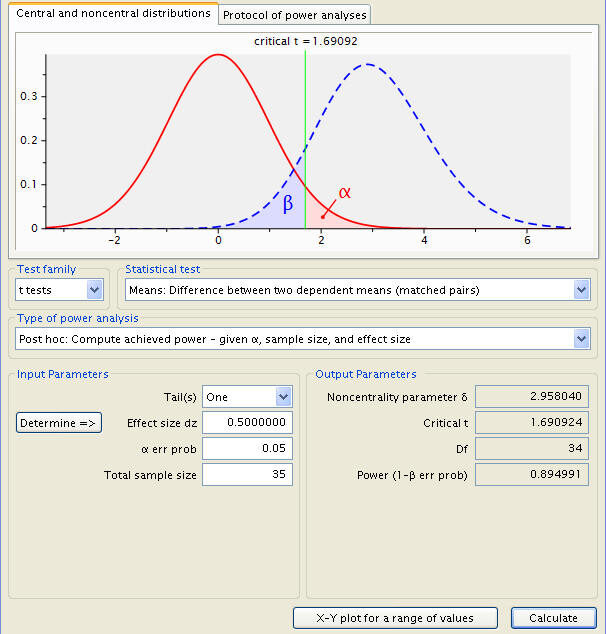
Task: Select the Noncentrality parameter δ output value
Action: pyautogui.click(x=532, y=396)
